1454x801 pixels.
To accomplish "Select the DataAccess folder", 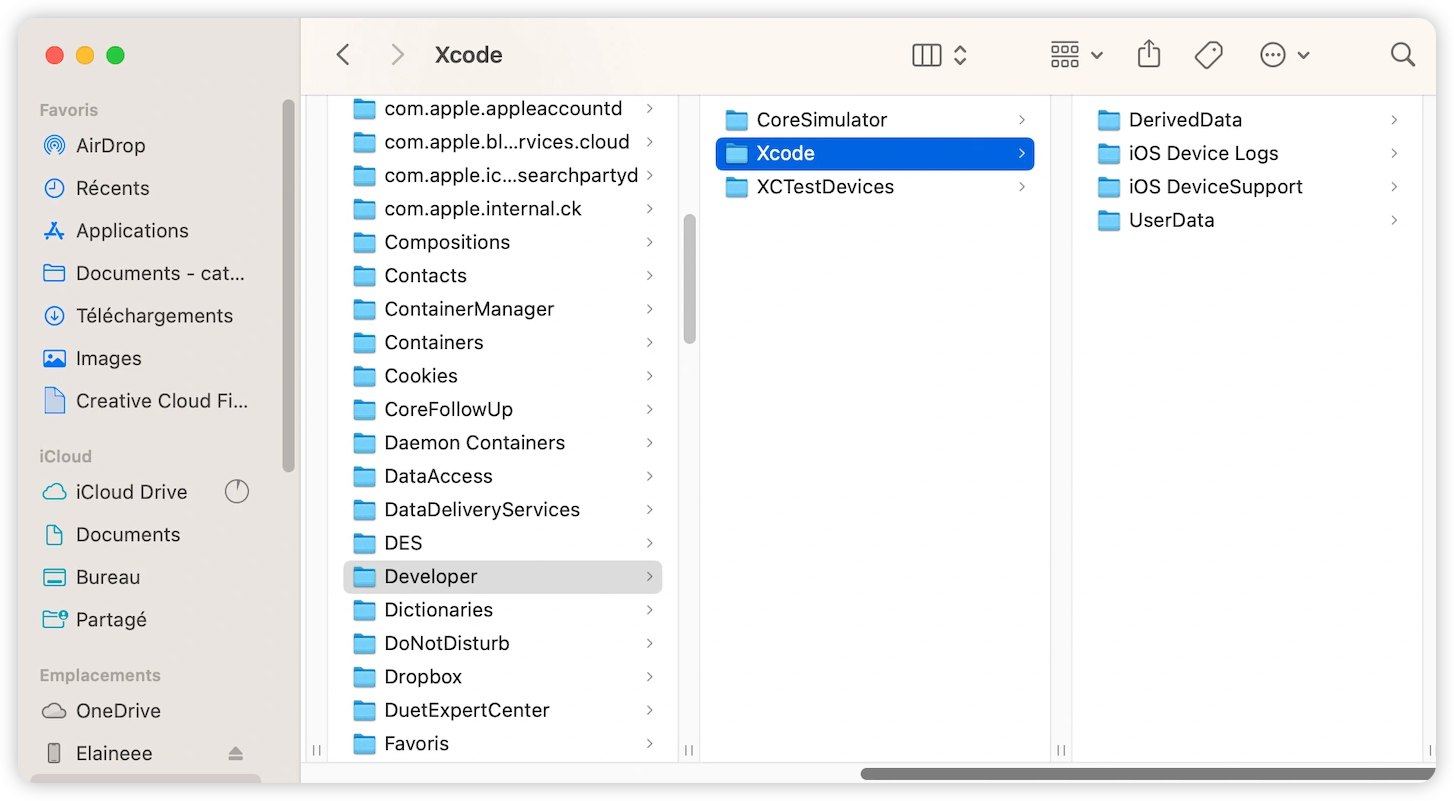I will [503, 476].
